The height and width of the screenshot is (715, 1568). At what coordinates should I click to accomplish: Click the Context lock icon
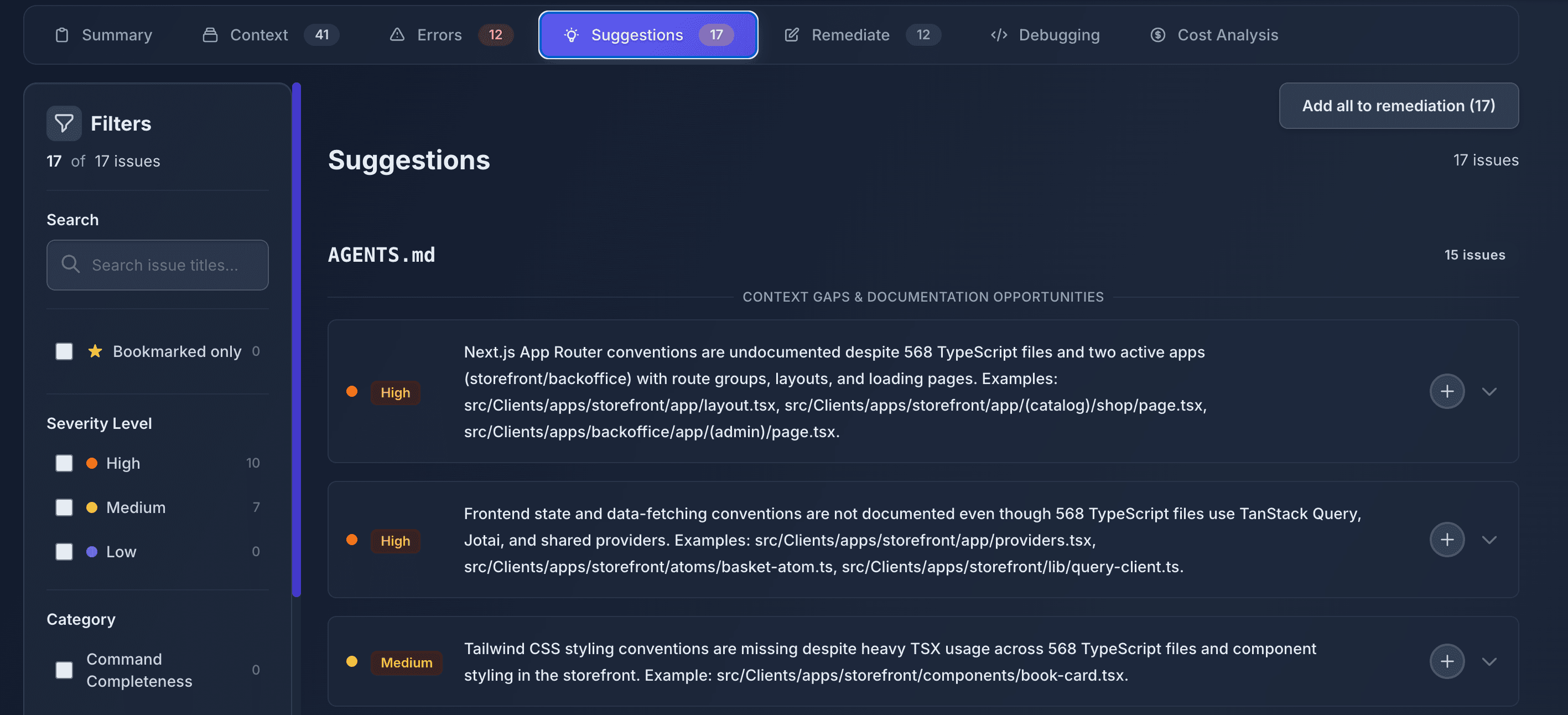[210, 35]
